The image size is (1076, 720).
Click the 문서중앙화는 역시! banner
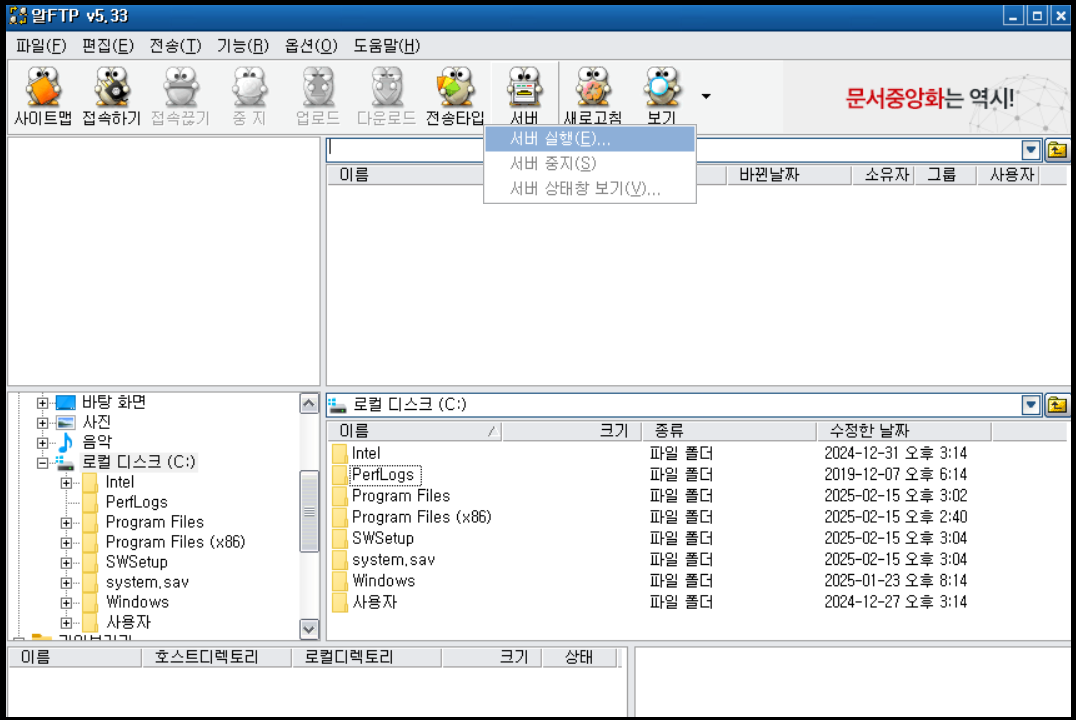928,97
